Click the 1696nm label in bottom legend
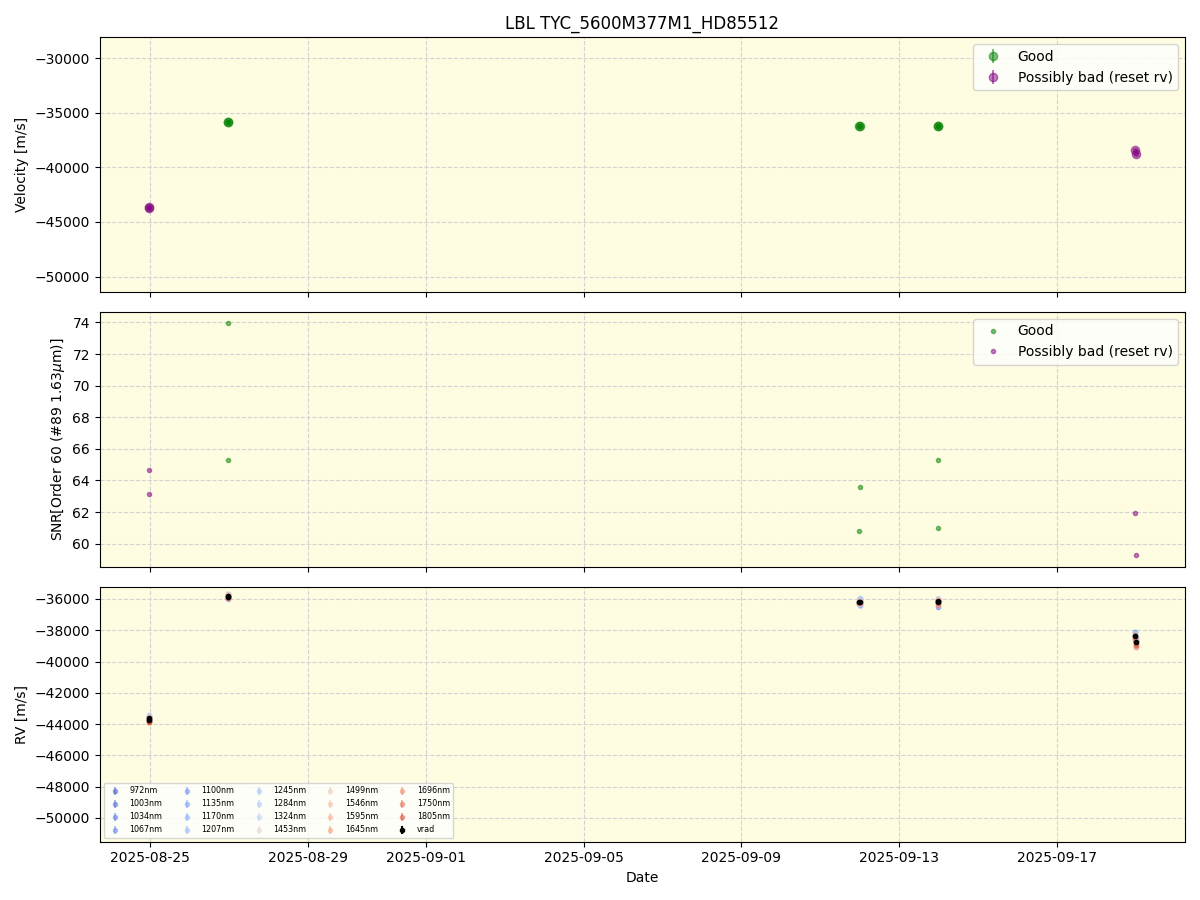 (433, 791)
